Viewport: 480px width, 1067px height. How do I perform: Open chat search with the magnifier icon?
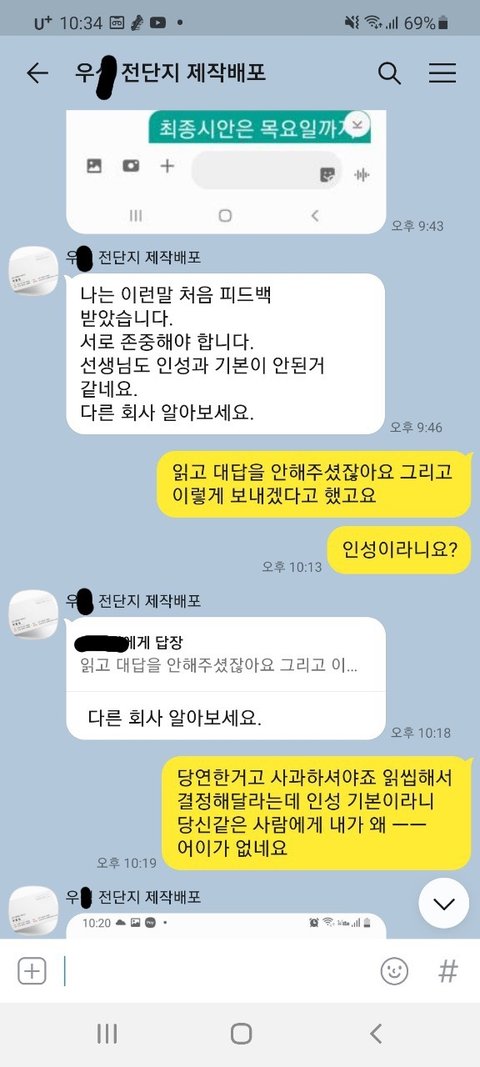pyautogui.click(x=389, y=73)
